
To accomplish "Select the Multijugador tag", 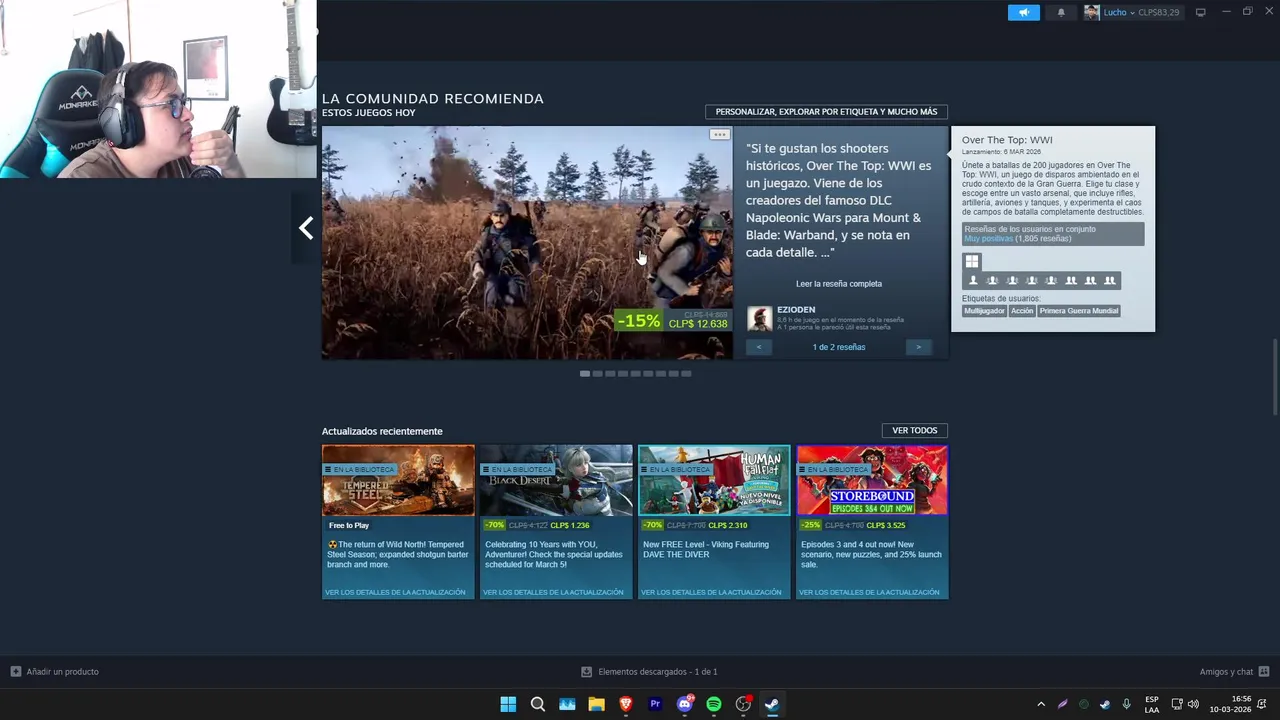I will pos(984,311).
